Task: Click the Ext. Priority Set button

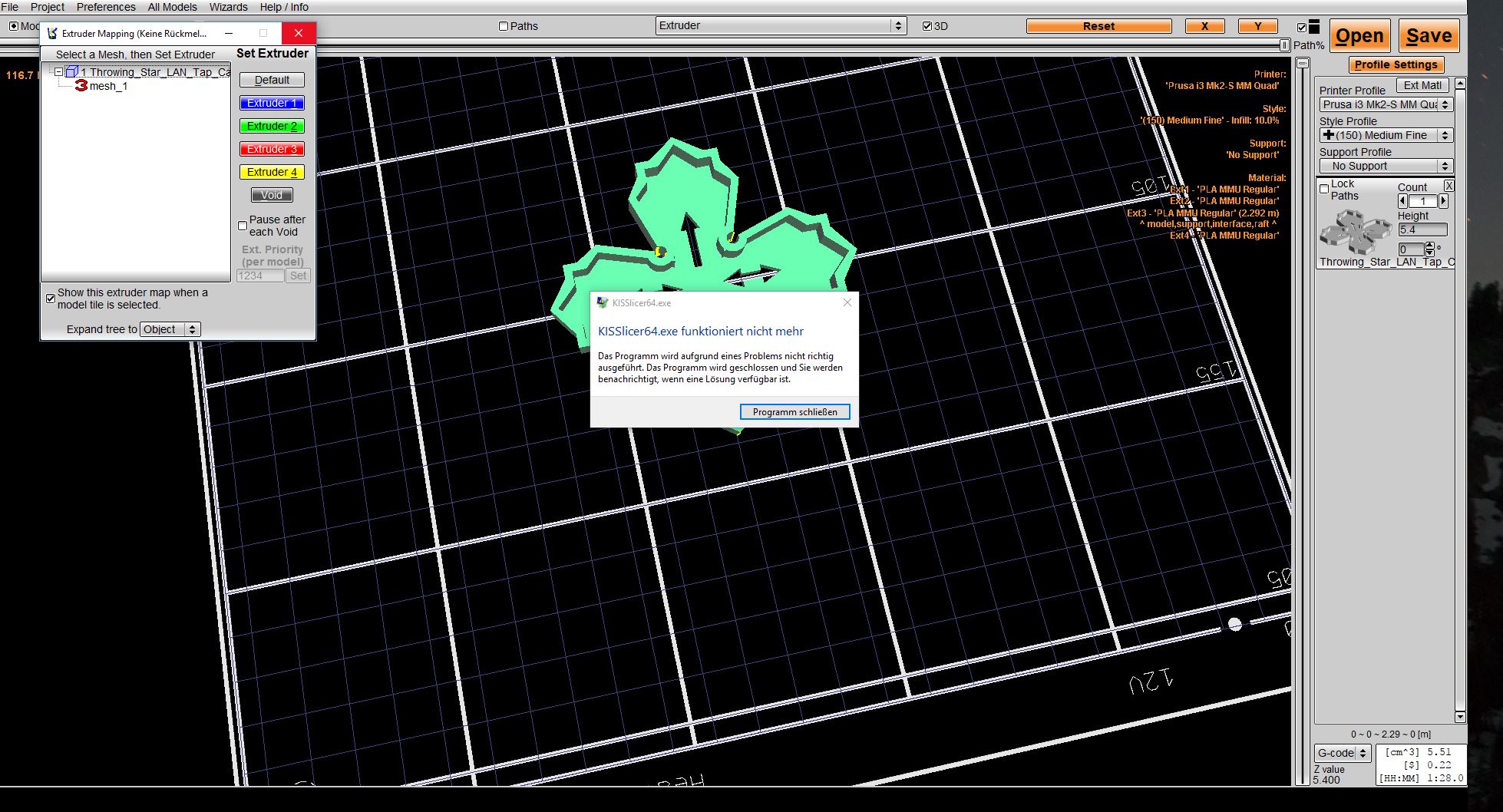Action: pyautogui.click(x=298, y=276)
